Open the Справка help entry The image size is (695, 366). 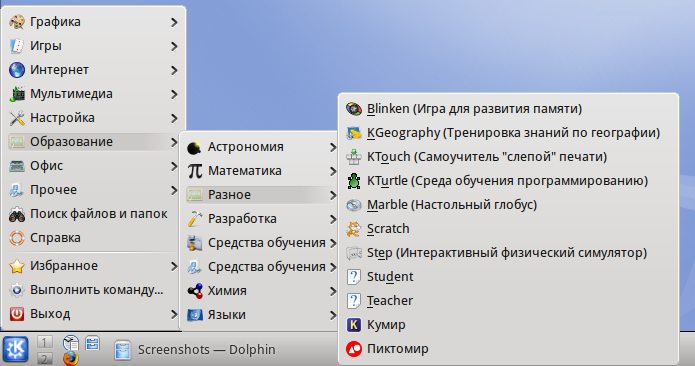(x=94, y=238)
